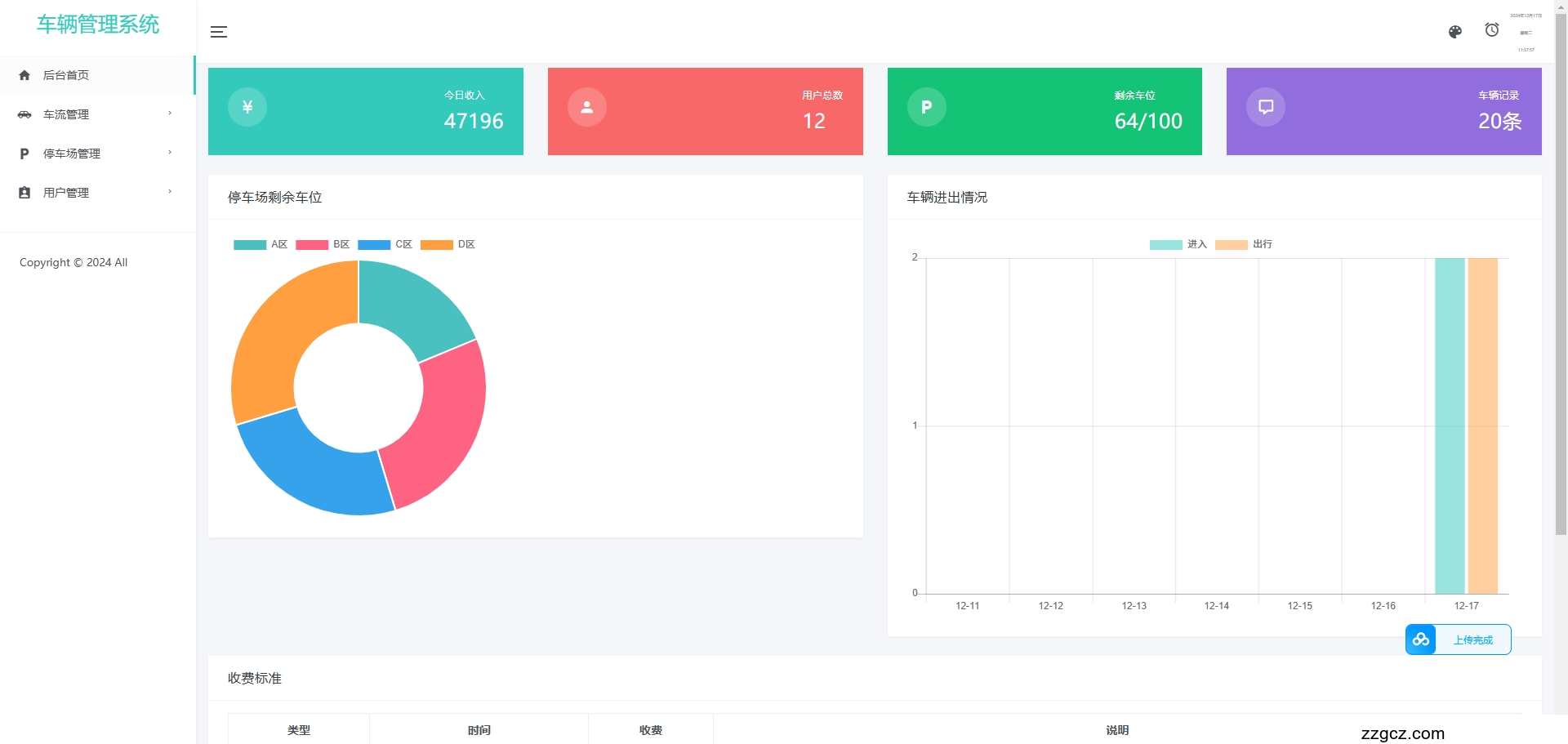Click the yen icon on income card
Screen dimensions: 1568x744
pos(247,107)
